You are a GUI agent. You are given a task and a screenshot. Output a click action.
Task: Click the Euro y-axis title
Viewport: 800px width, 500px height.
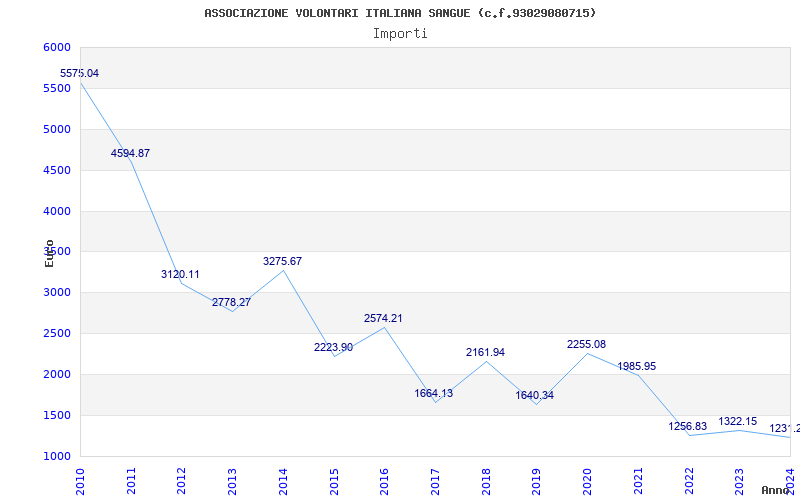click(x=49, y=253)
